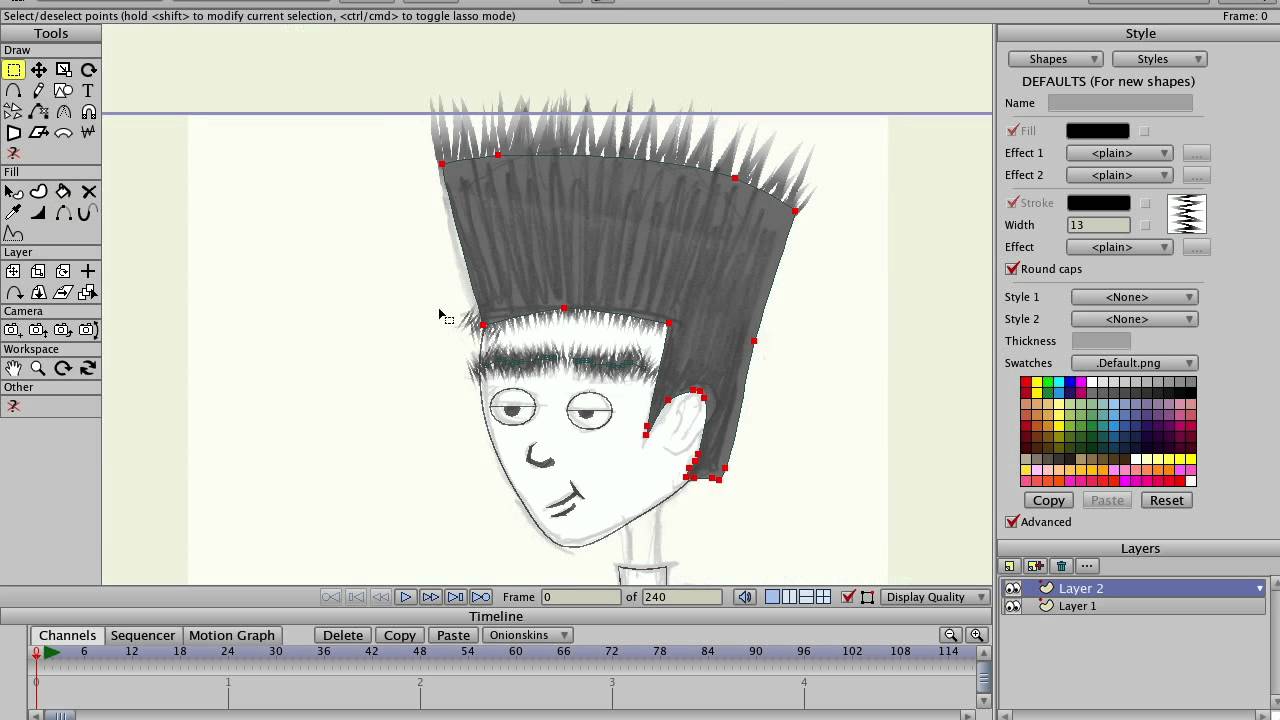Open the Style 2 dropdown
This screenshot has width=1280, height=720.
point(1134,319)
